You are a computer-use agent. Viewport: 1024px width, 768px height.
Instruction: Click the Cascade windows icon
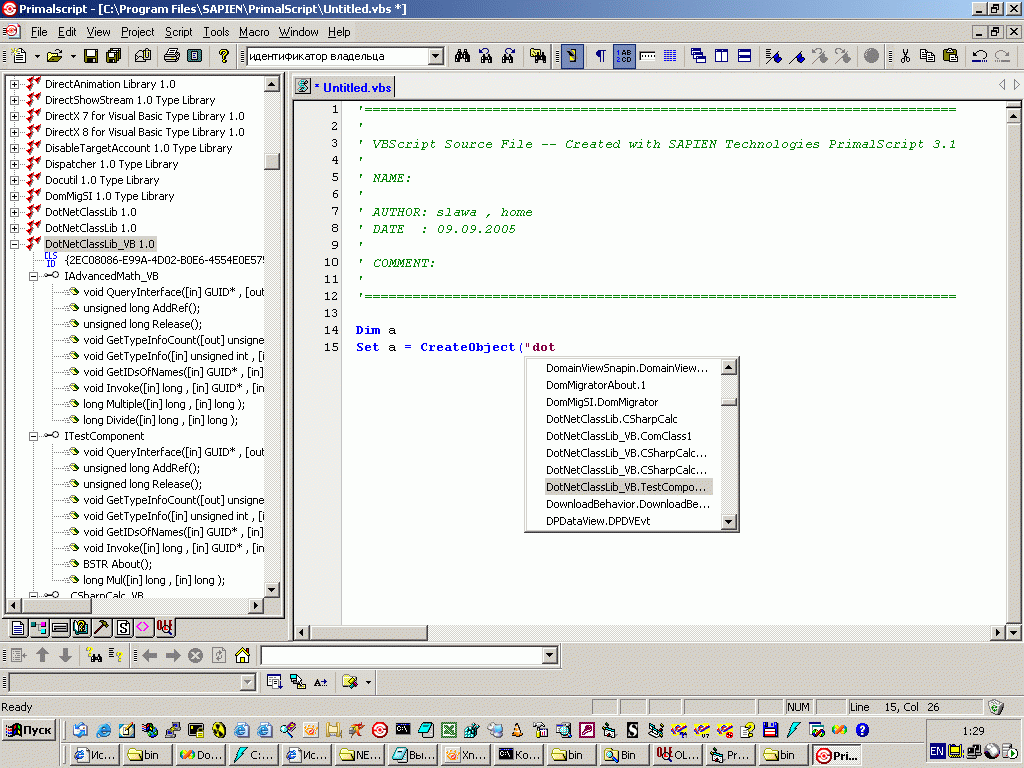[x=698, y=56]
